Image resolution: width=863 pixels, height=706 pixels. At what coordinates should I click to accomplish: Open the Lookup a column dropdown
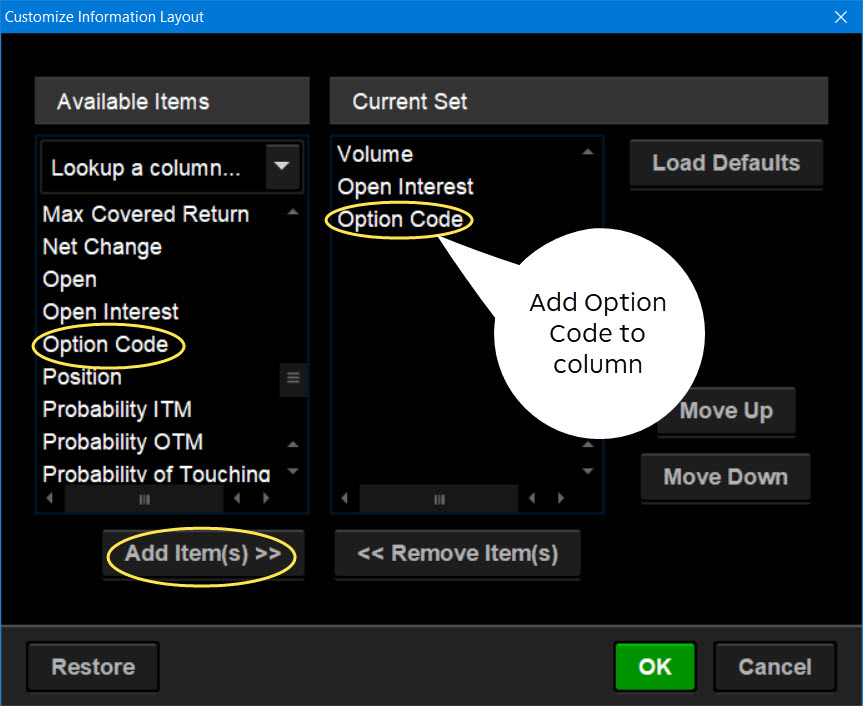(282, 167)
